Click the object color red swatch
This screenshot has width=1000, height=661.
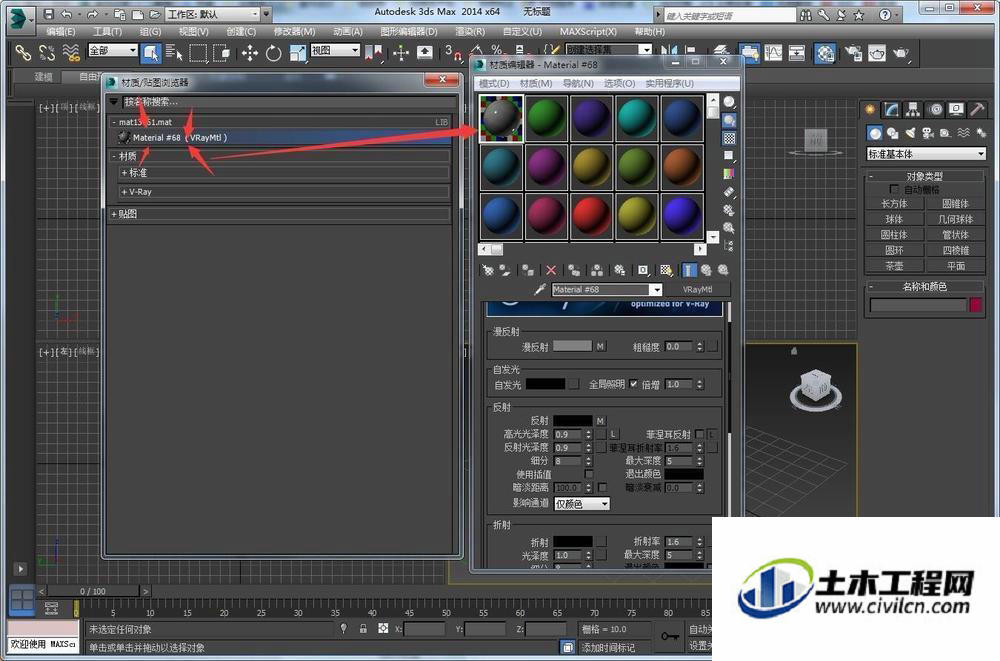click(976, 305)
